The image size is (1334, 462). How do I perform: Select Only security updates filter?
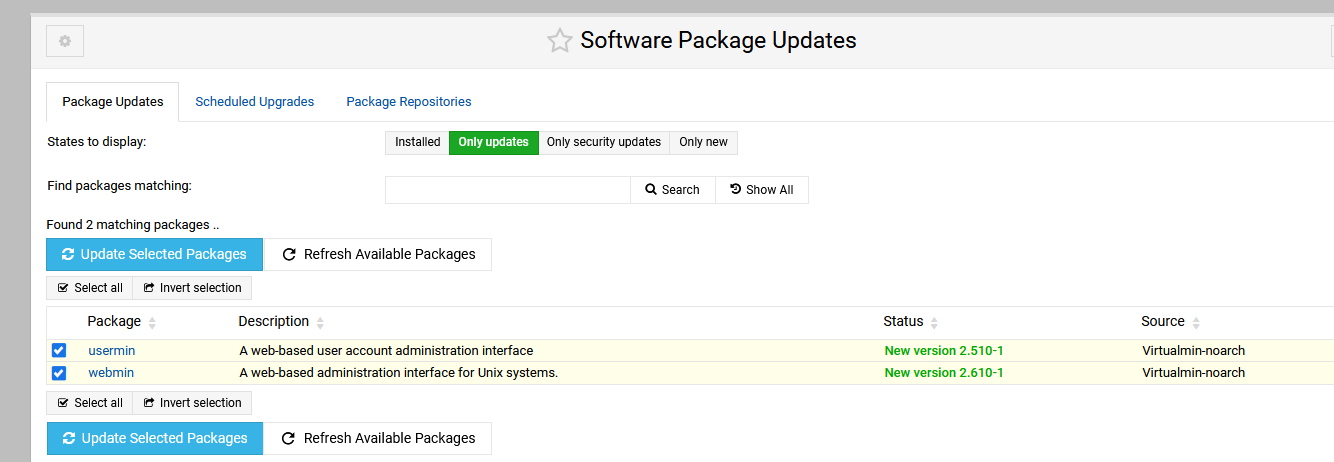603,142
